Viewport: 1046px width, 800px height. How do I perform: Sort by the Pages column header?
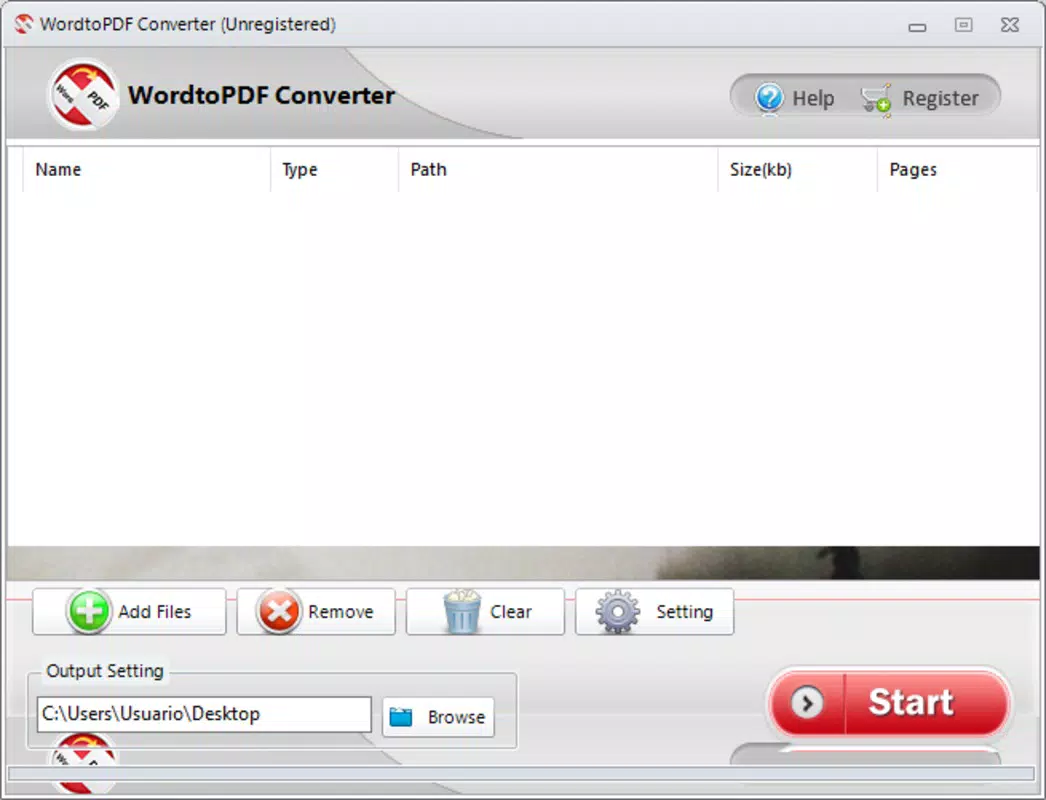point(957,169)
